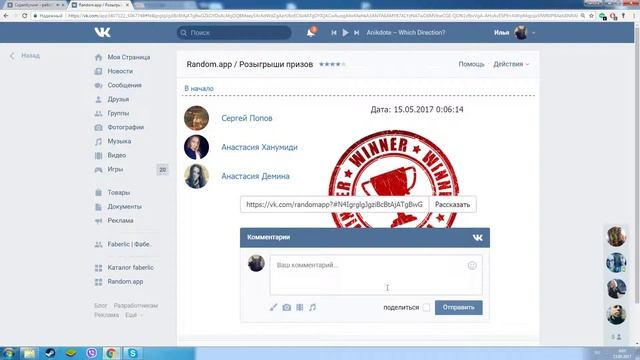Click the Реклама megaphone icon
This screenshot has height=360, width=640.
click(98, 221)
